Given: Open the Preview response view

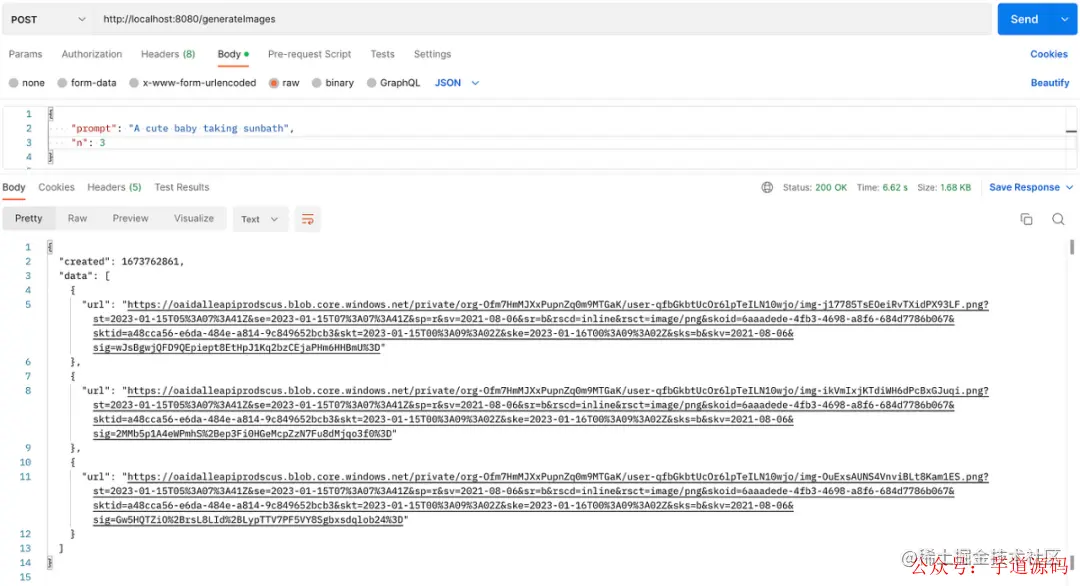Looking at the screenshot, I should click(x=130, y=218).
